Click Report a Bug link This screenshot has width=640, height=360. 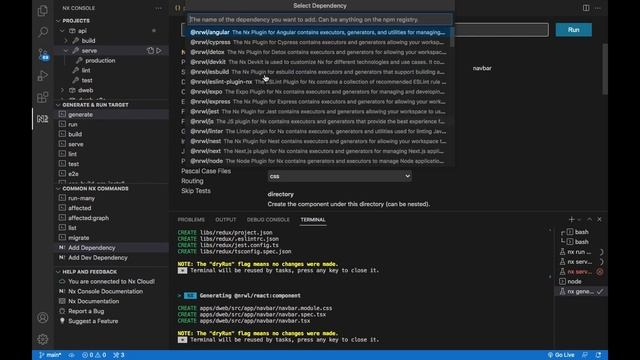point(86,311)
